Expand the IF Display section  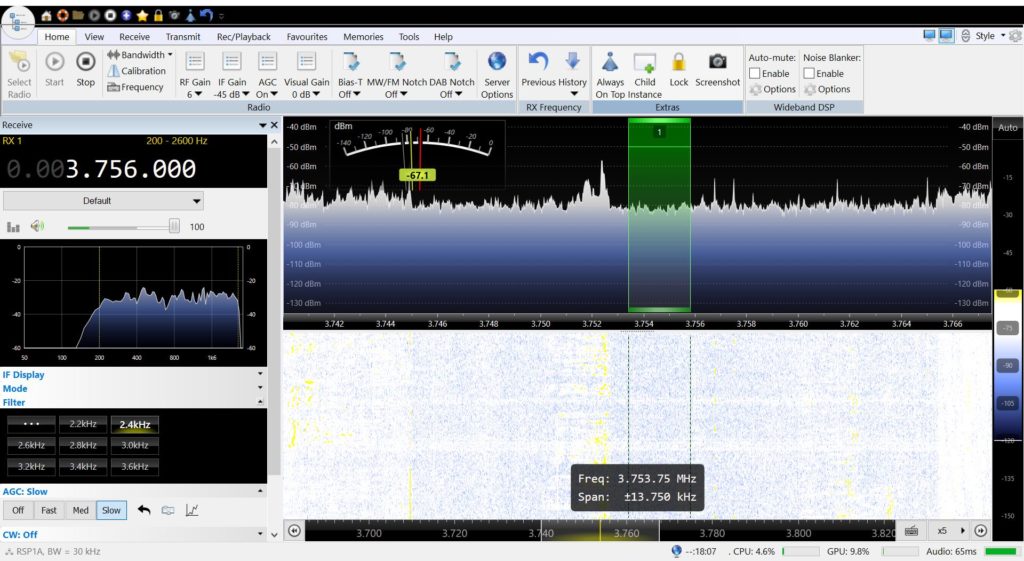(133, 374)
